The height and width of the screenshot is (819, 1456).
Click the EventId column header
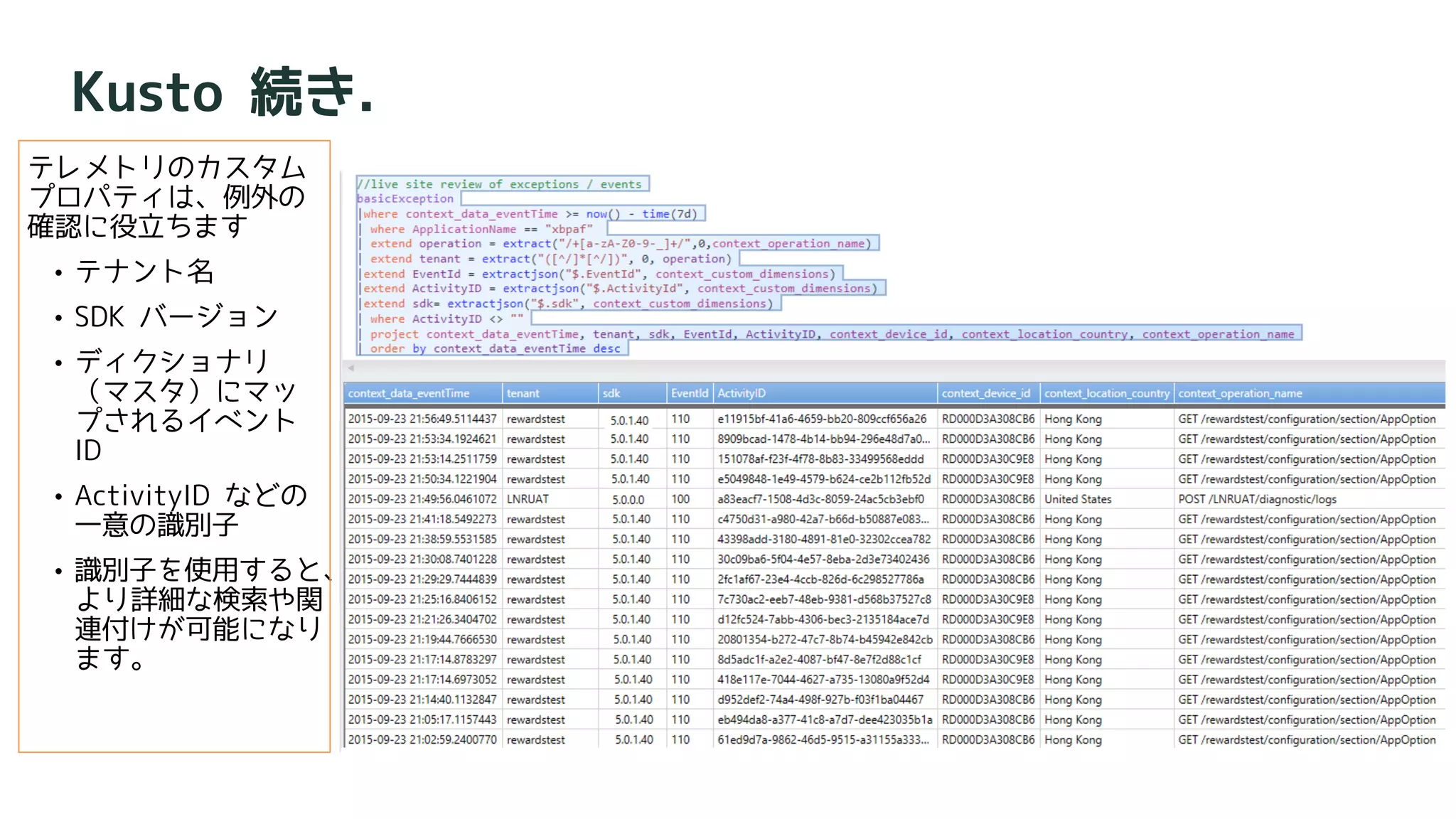pos(689,393)
